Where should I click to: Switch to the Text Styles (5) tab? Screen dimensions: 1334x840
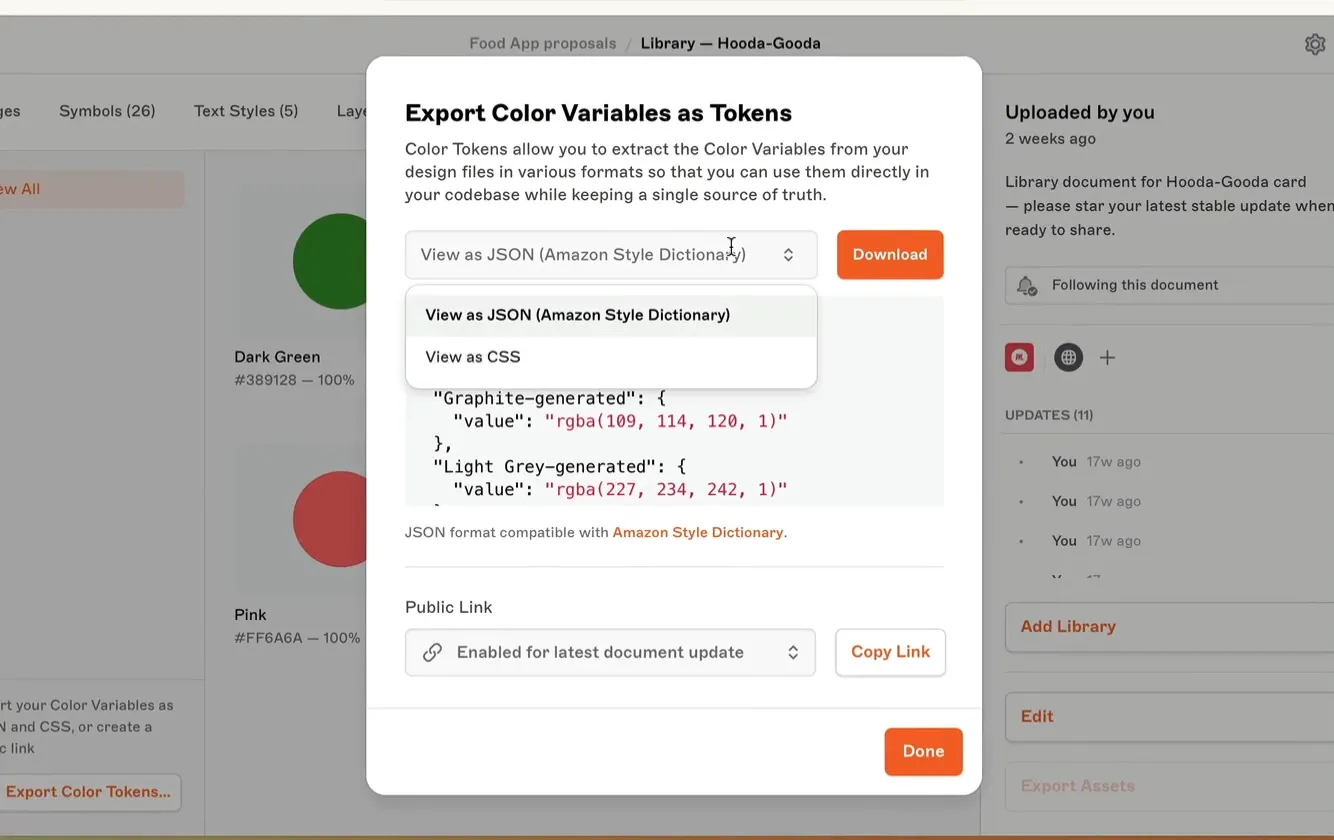click(x=246, y=111)
